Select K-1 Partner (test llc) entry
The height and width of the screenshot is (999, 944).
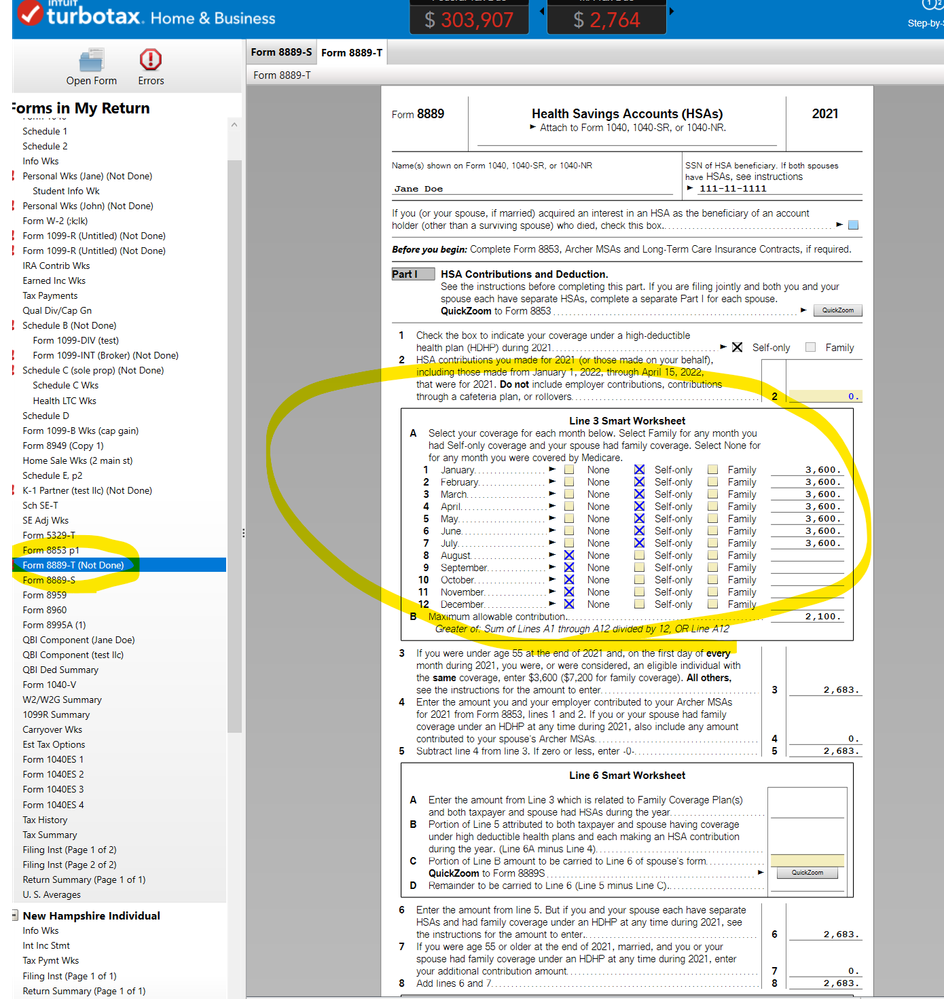pyautogui.click(x=87, y=491)
